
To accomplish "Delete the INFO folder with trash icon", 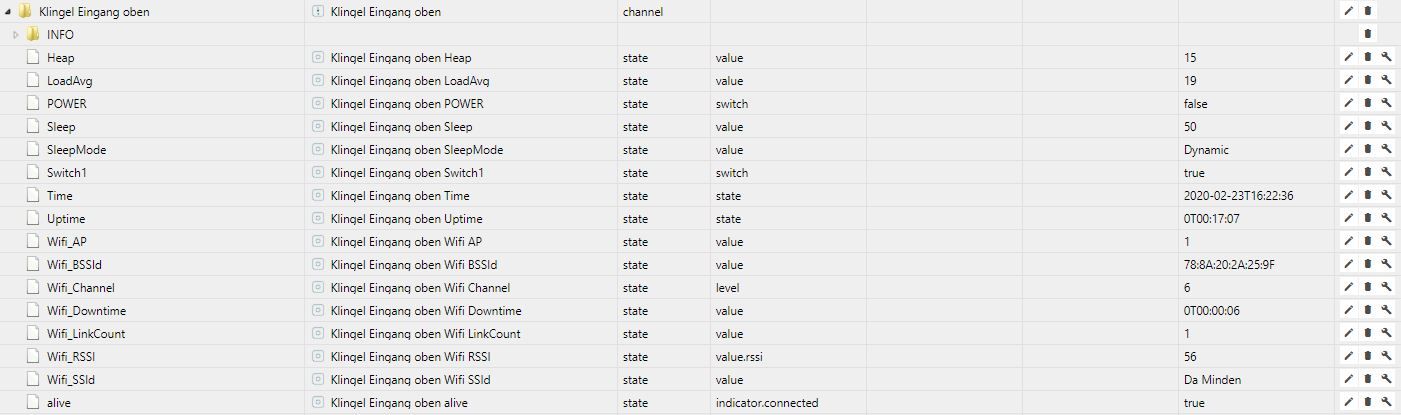I will [x=1368, y=34].
